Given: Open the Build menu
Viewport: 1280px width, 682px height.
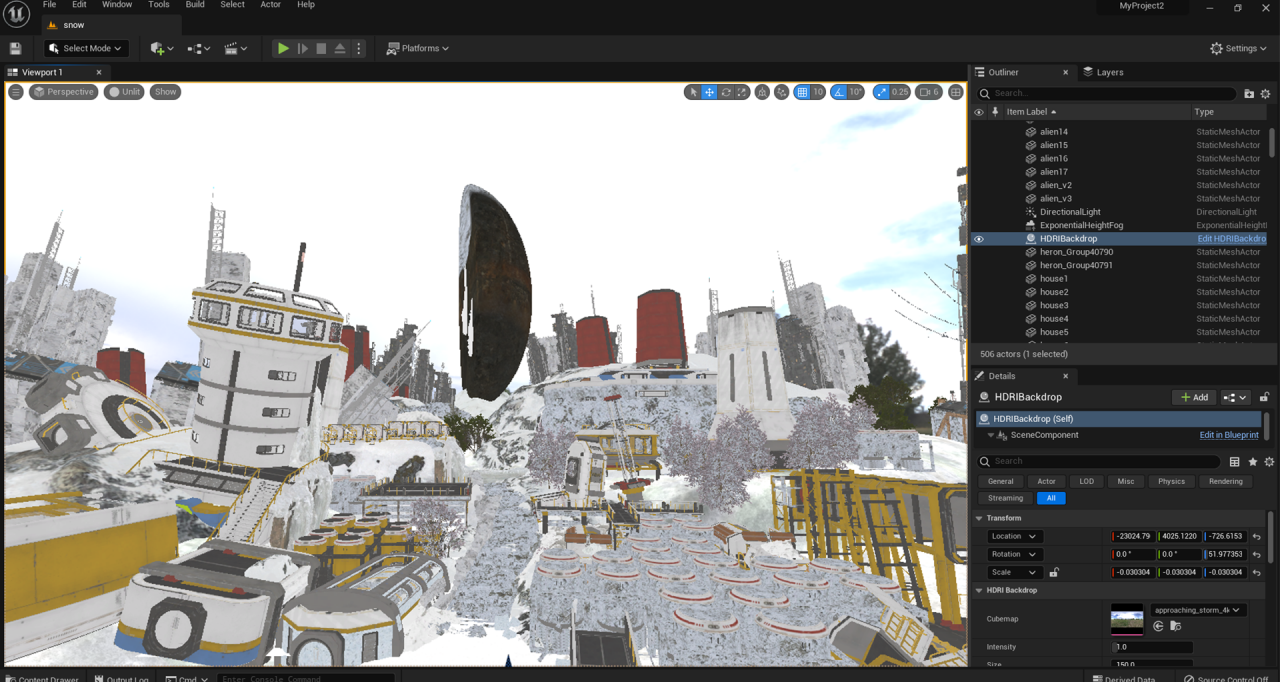Looking at the screenshot, I should 195,5.
